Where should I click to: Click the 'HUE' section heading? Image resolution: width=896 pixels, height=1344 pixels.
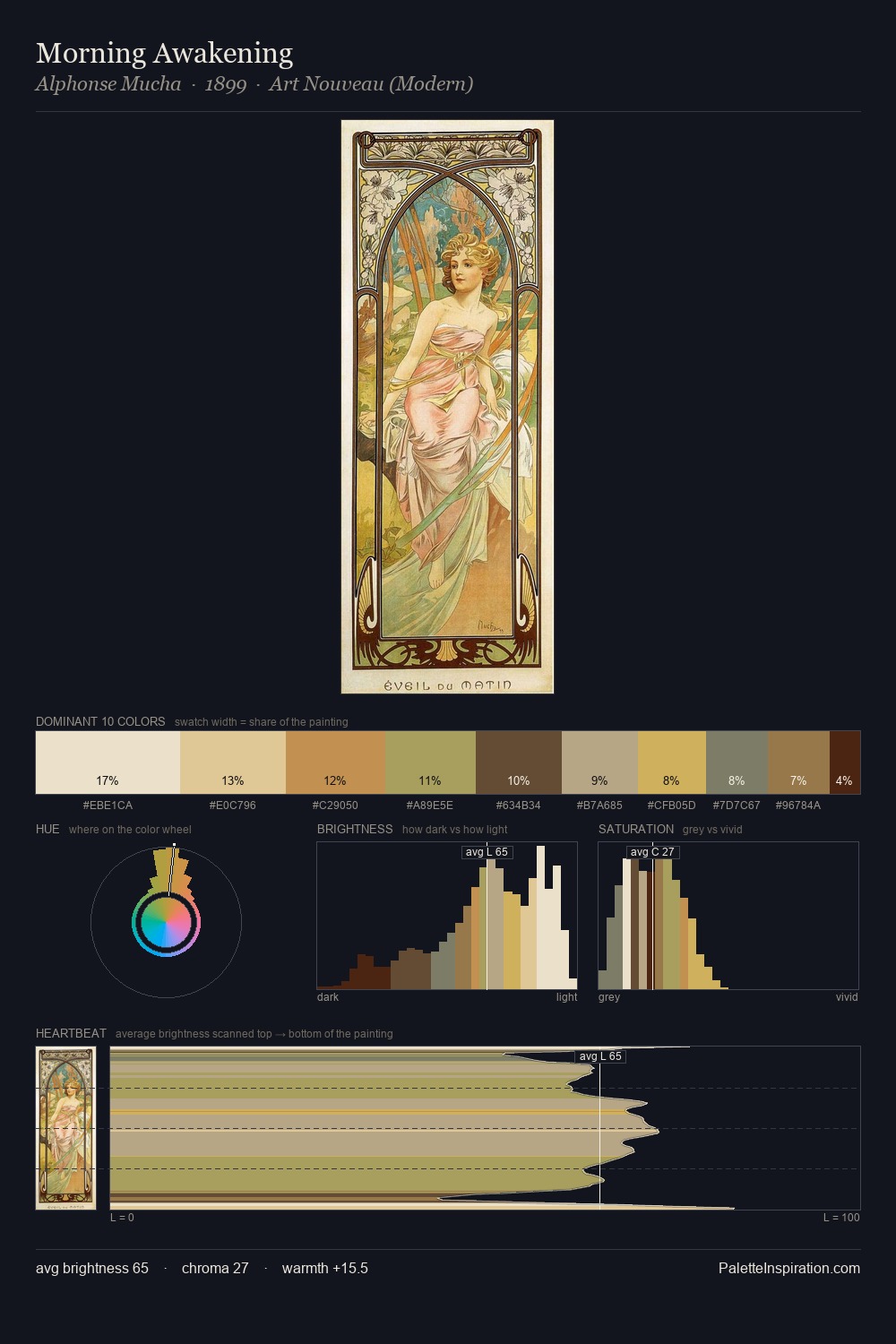(47, 829)
